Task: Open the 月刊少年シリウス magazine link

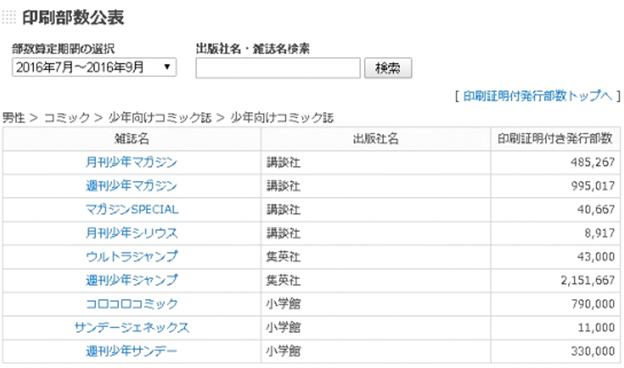Action: coord(131,233)
